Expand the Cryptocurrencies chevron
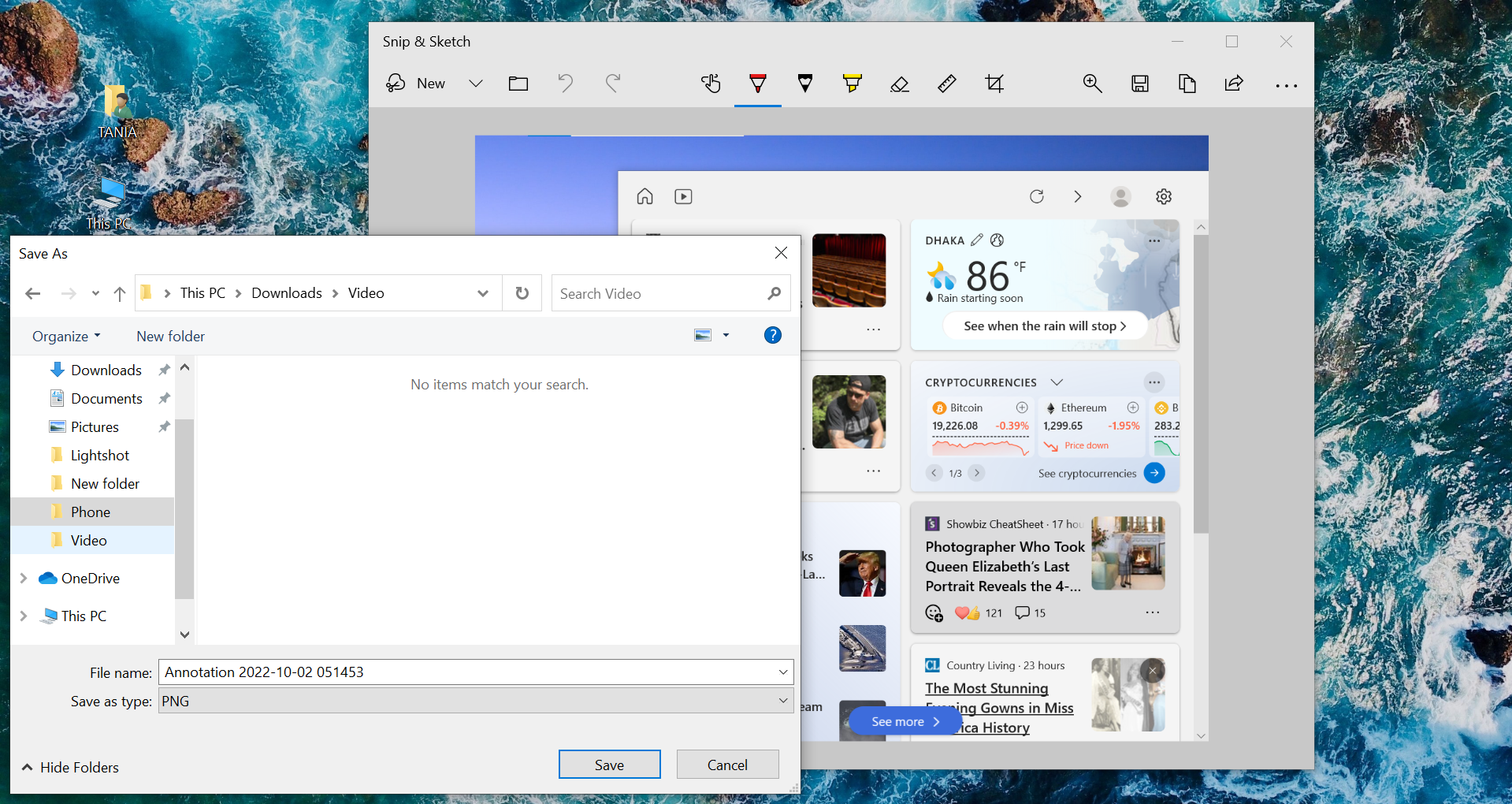 pyautogui.click(x=1057, y=382)
